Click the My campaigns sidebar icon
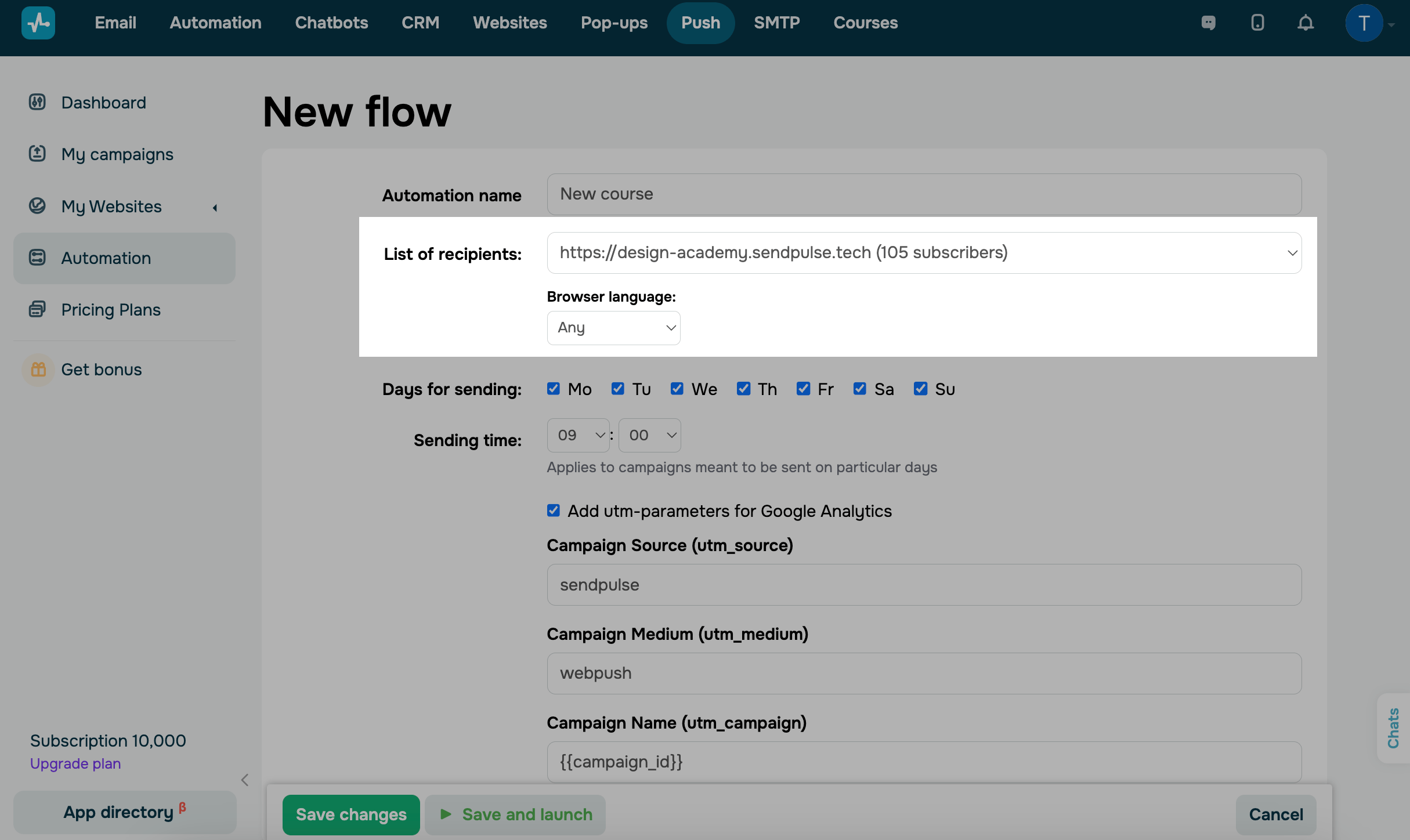The image size is (1410, 840). point(37,154)
